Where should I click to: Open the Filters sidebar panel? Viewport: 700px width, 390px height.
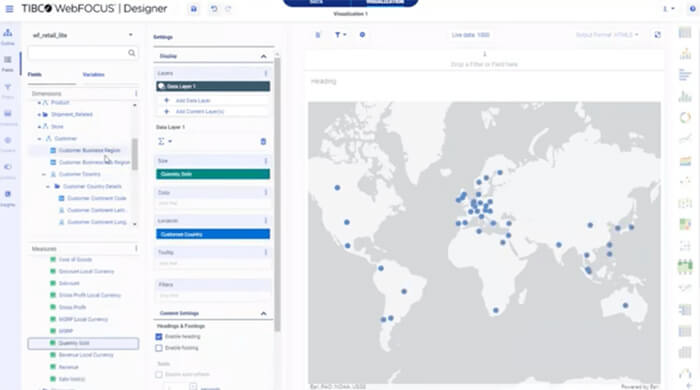coord(8,91)
